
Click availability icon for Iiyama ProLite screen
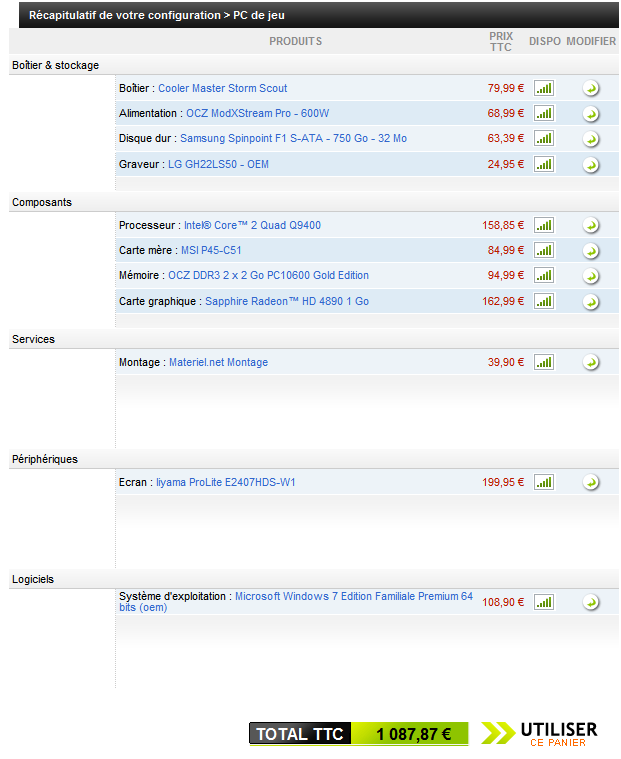(x=544, y=482)
